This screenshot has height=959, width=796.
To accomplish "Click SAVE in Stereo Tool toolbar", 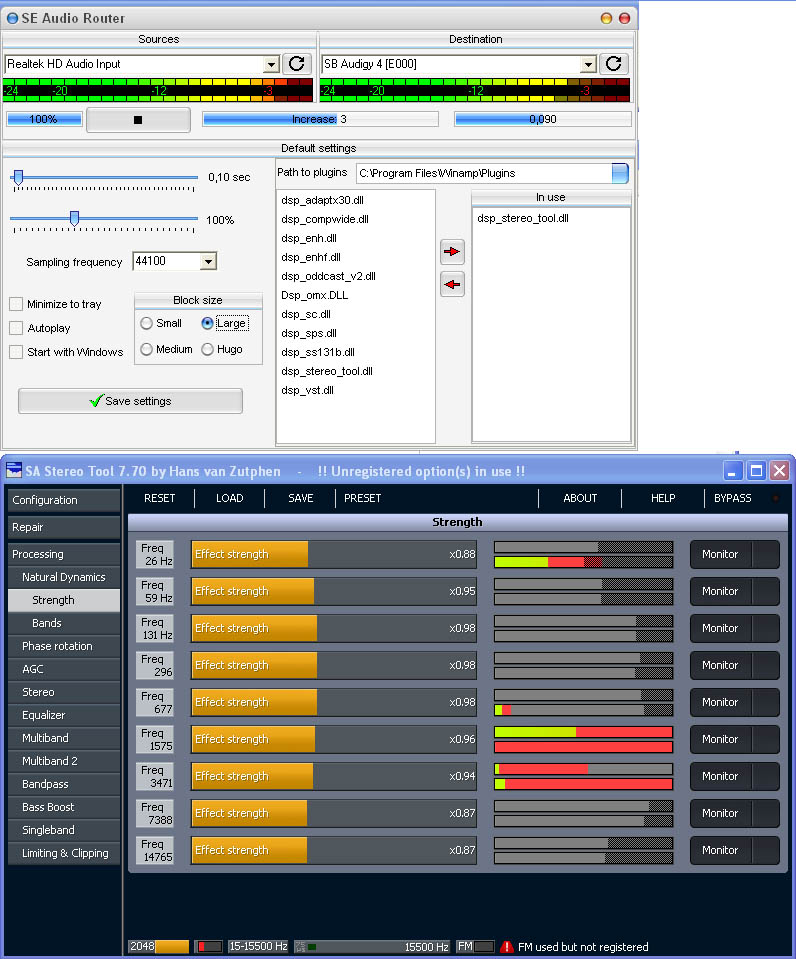I will click(x=300, y=498).
